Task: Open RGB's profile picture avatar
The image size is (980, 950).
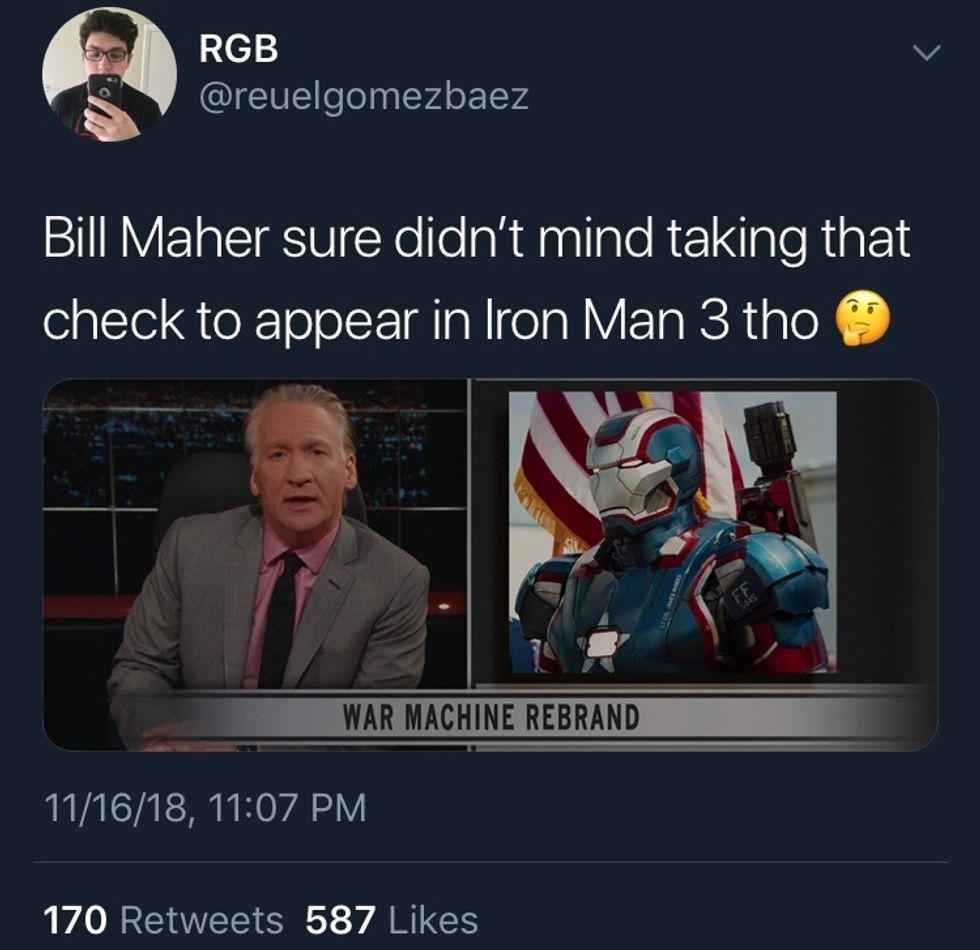Action: point(109,74)
